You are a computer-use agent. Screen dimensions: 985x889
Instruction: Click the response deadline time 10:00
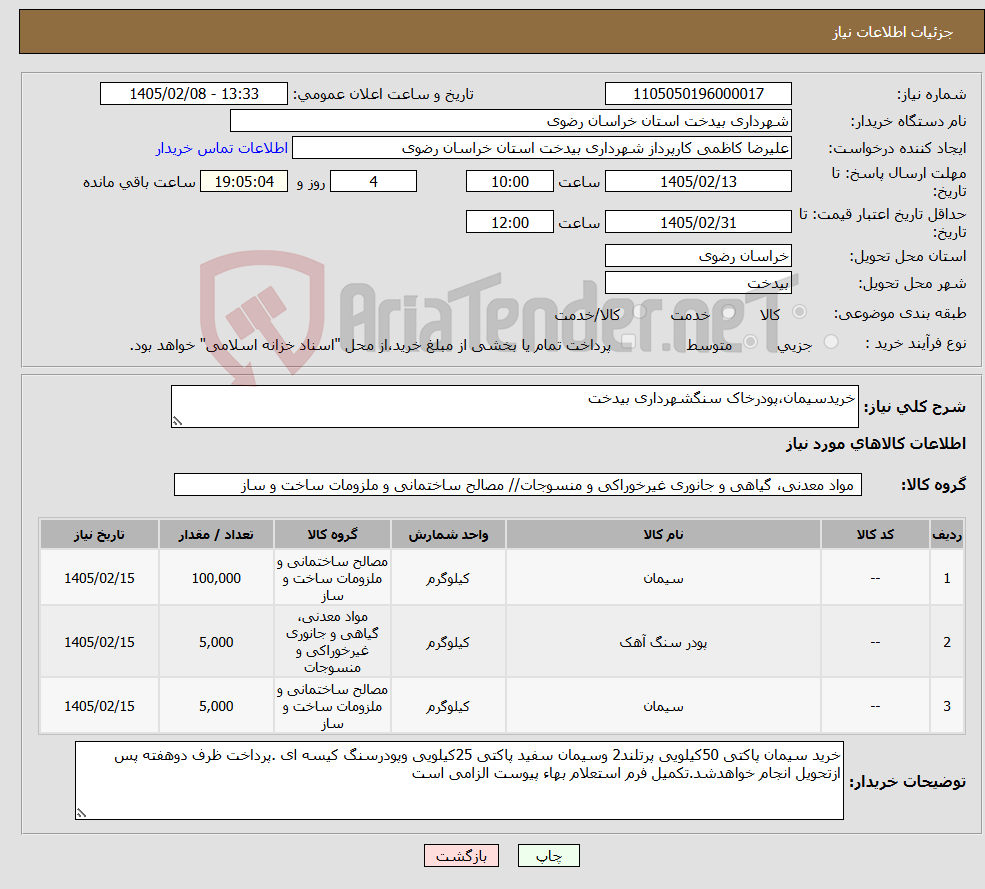(x=509, y=182)
